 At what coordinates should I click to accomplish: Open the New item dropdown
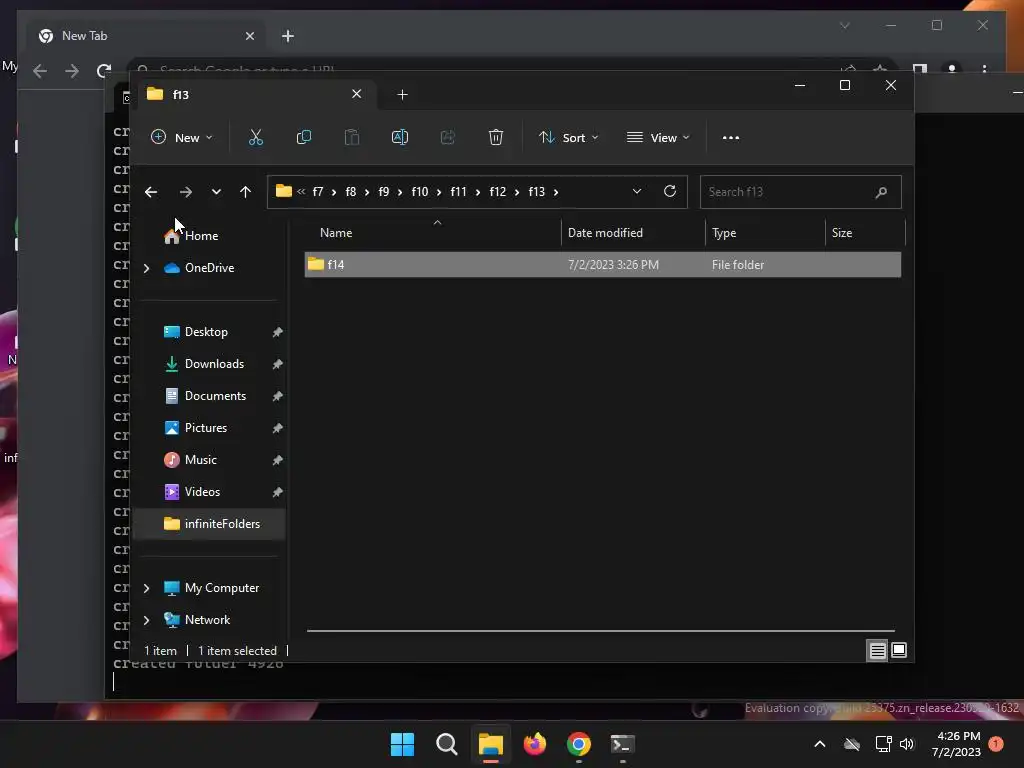(x=182, y=138)
